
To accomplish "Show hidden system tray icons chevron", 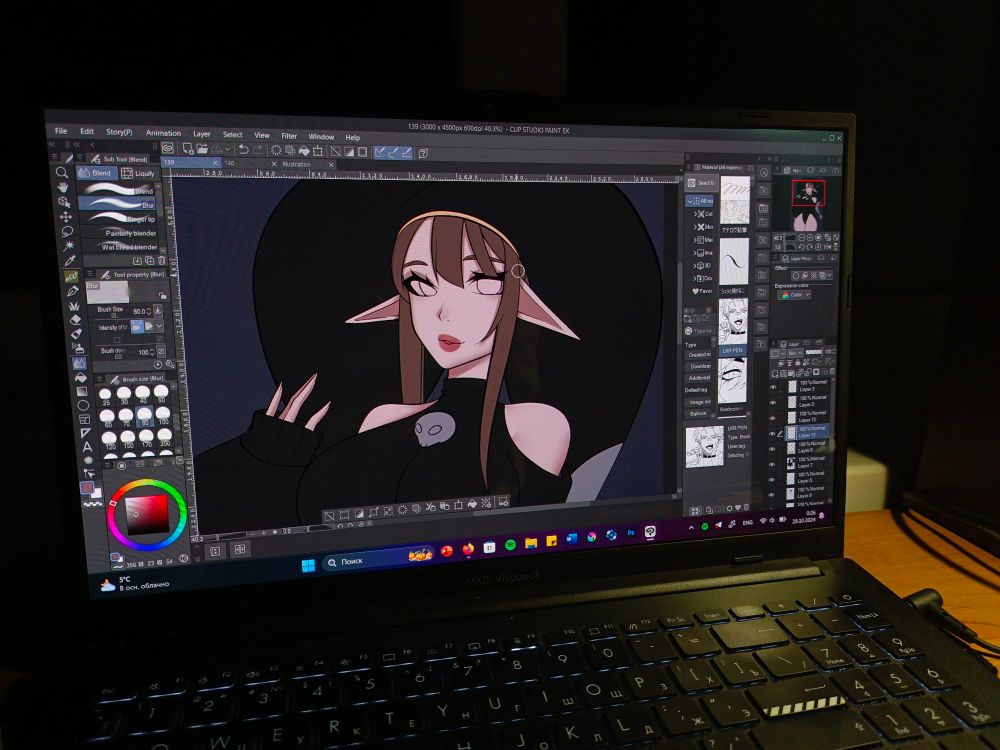I will [x=691, y=528].
